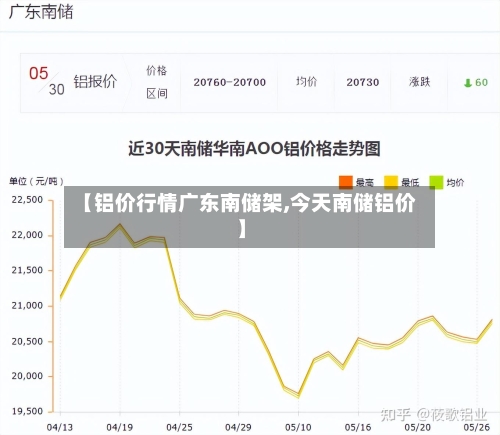
Task: Click the 05/10 x-axis date label
Action: (x=298, y=427)
